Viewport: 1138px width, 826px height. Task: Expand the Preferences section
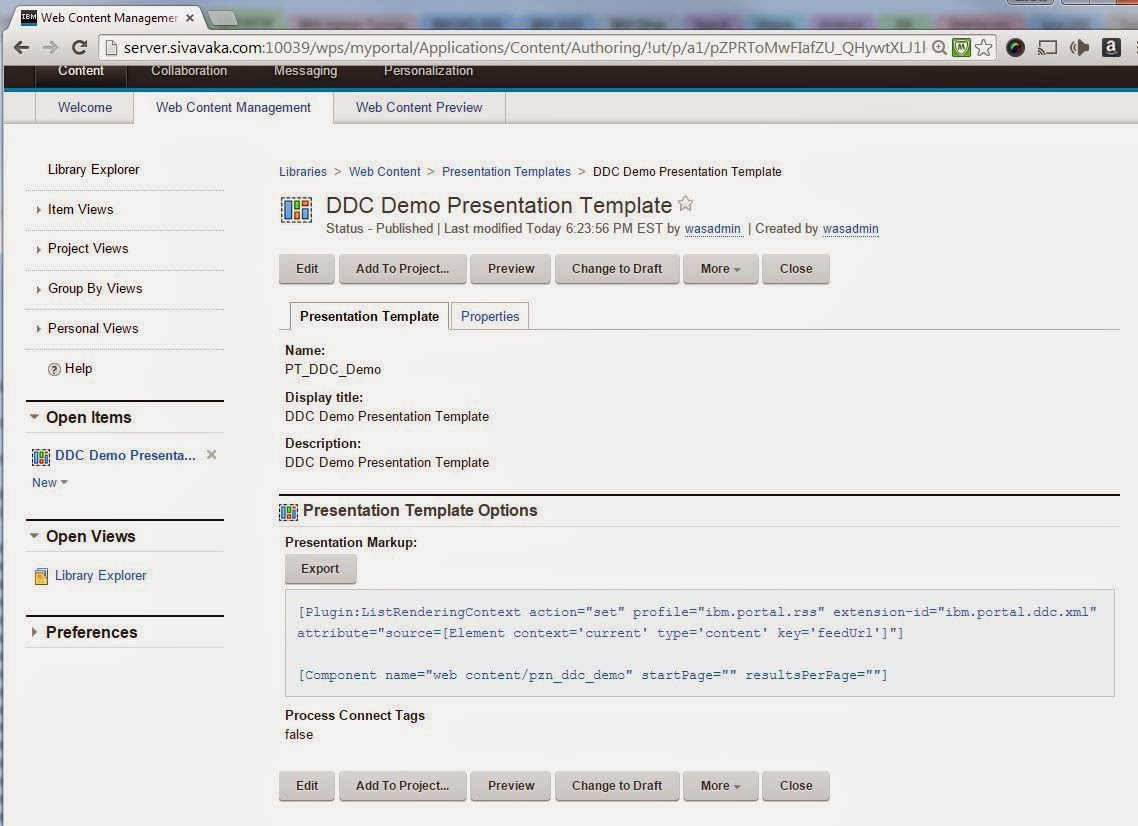coord(34,632)
